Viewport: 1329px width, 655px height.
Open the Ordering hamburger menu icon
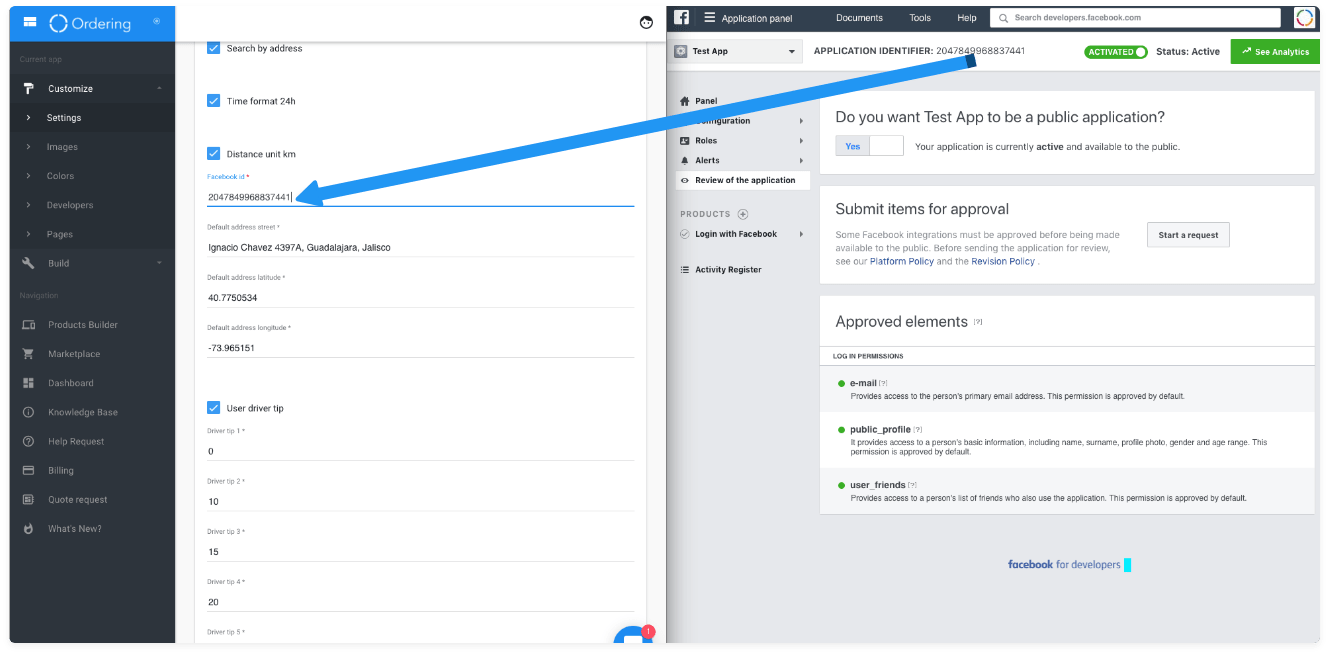coord(29,22)
